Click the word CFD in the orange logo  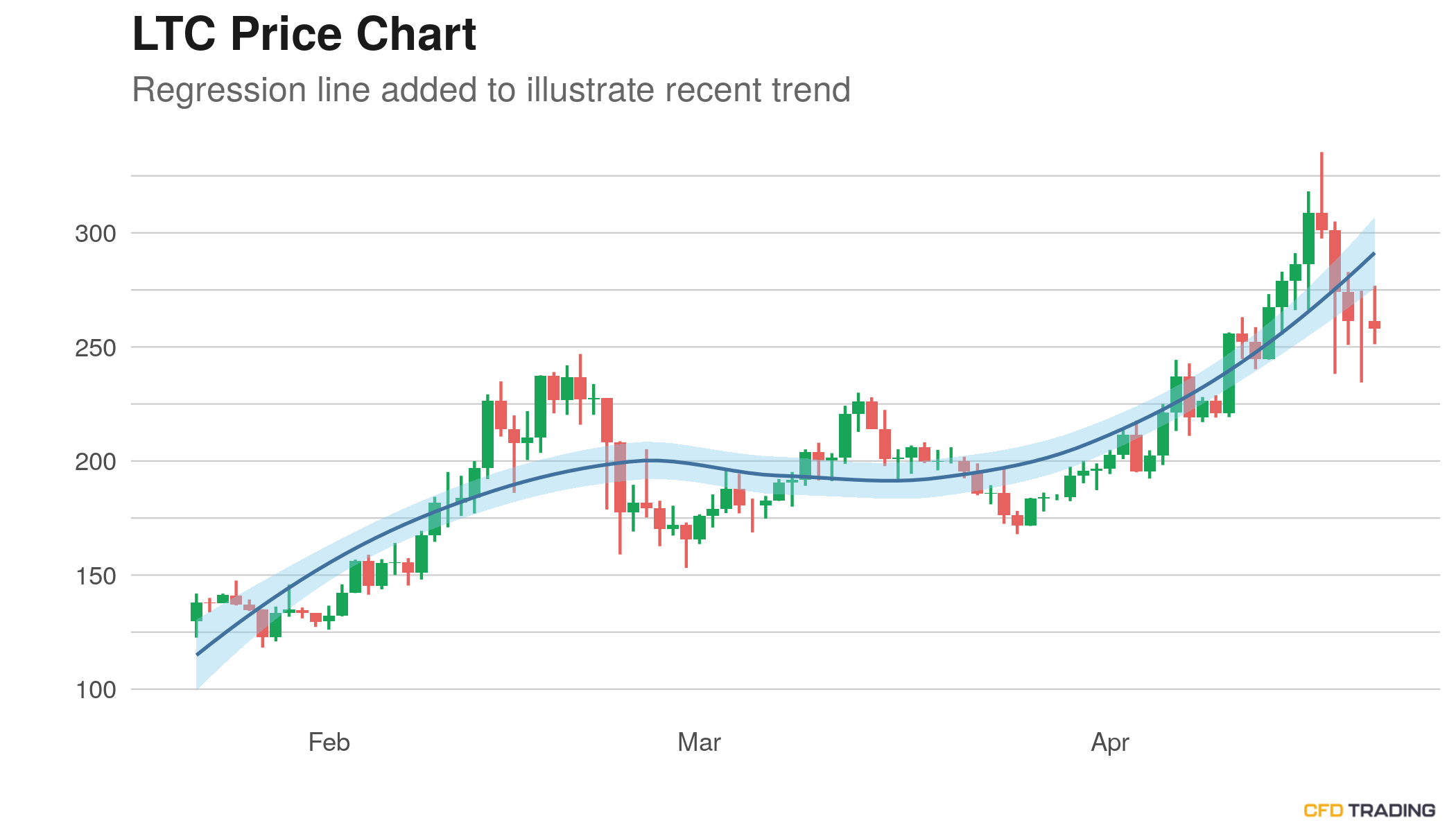click(1323, 810)
